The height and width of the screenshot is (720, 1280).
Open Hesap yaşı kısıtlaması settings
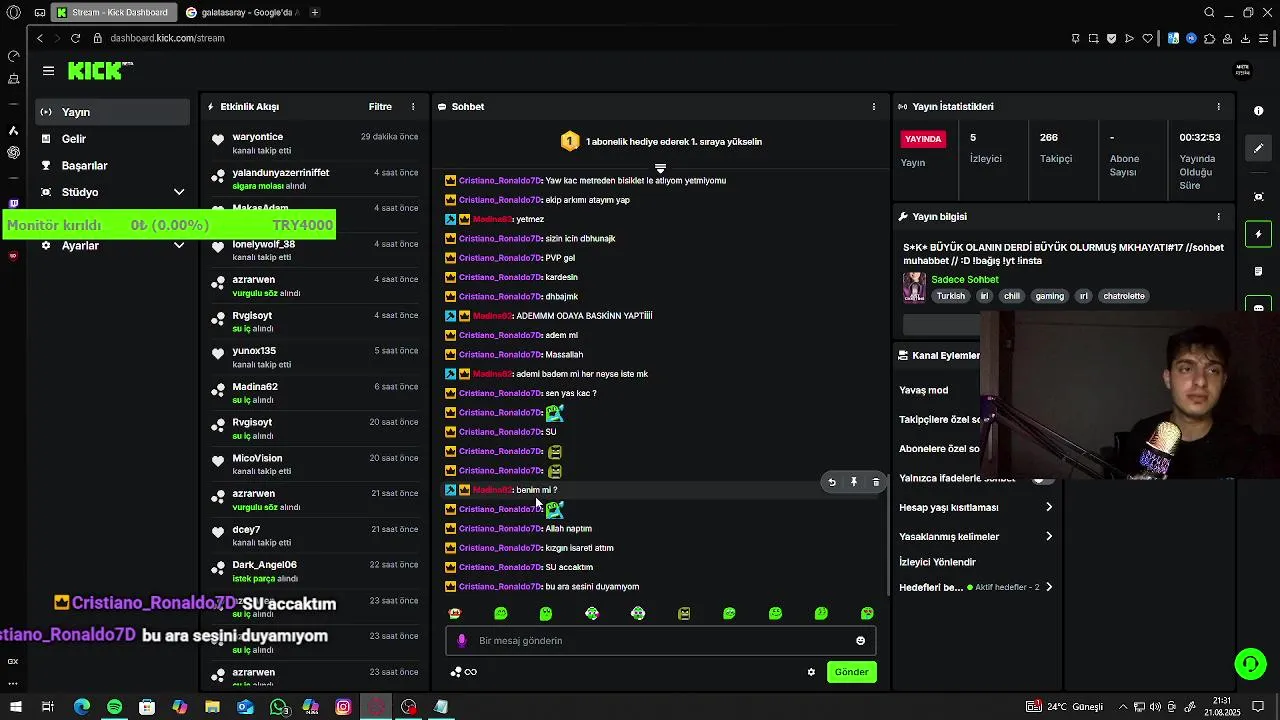(x=976, y=507)
